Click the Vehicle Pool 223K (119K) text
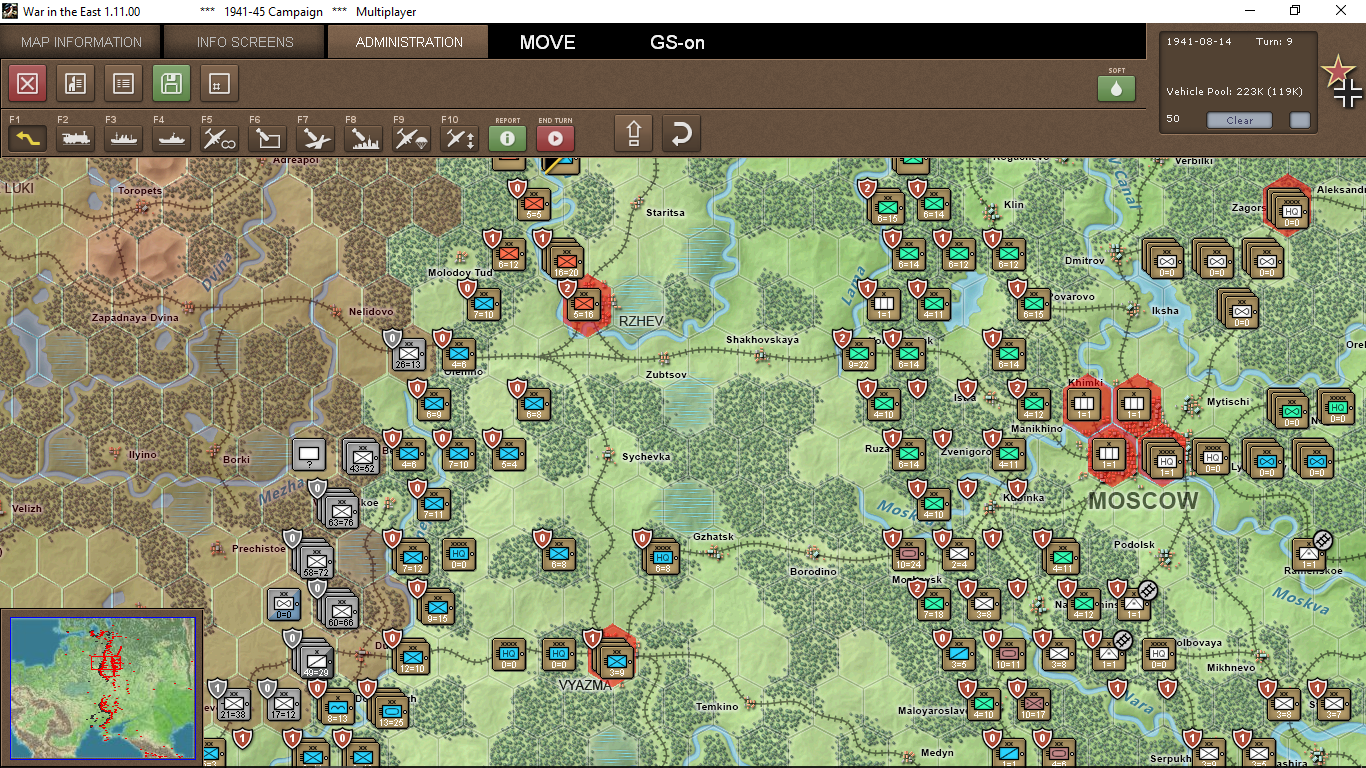The image size is (1366, 768). [1234, 92]
